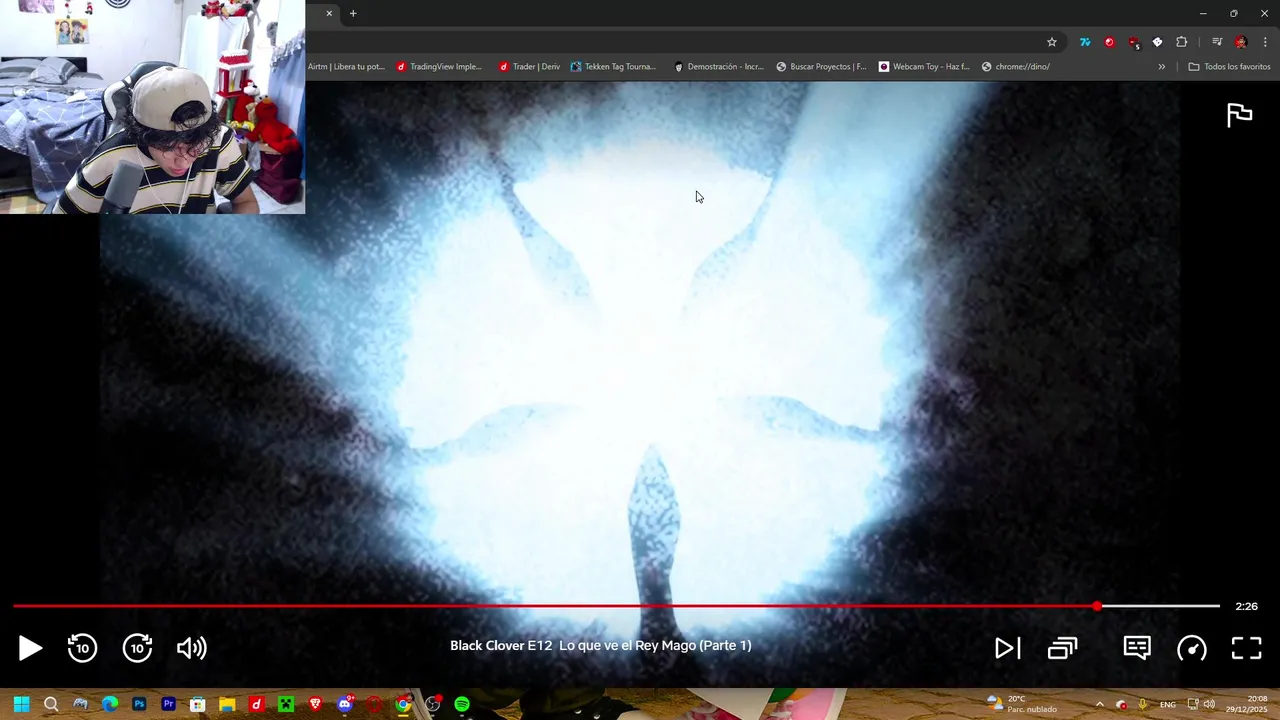Open the teal extension icon in toolbar
1280x720 pixels.
(x=1085, y=42)
